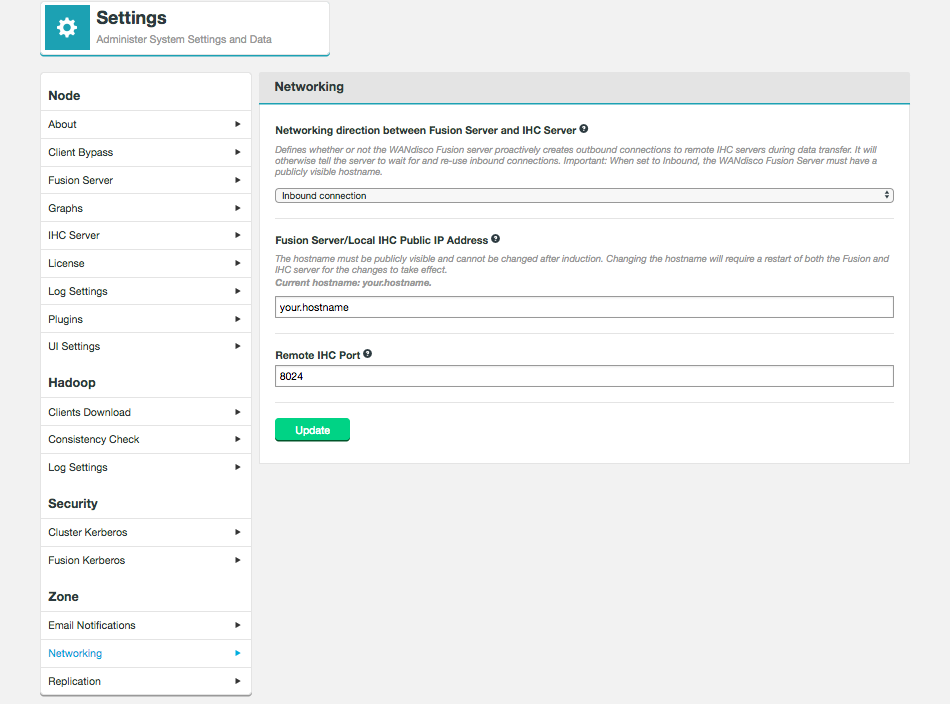The height and width of the screenshot is (704, 950).
Task: Open Clients Download under Hadoop
Action: 145,412
